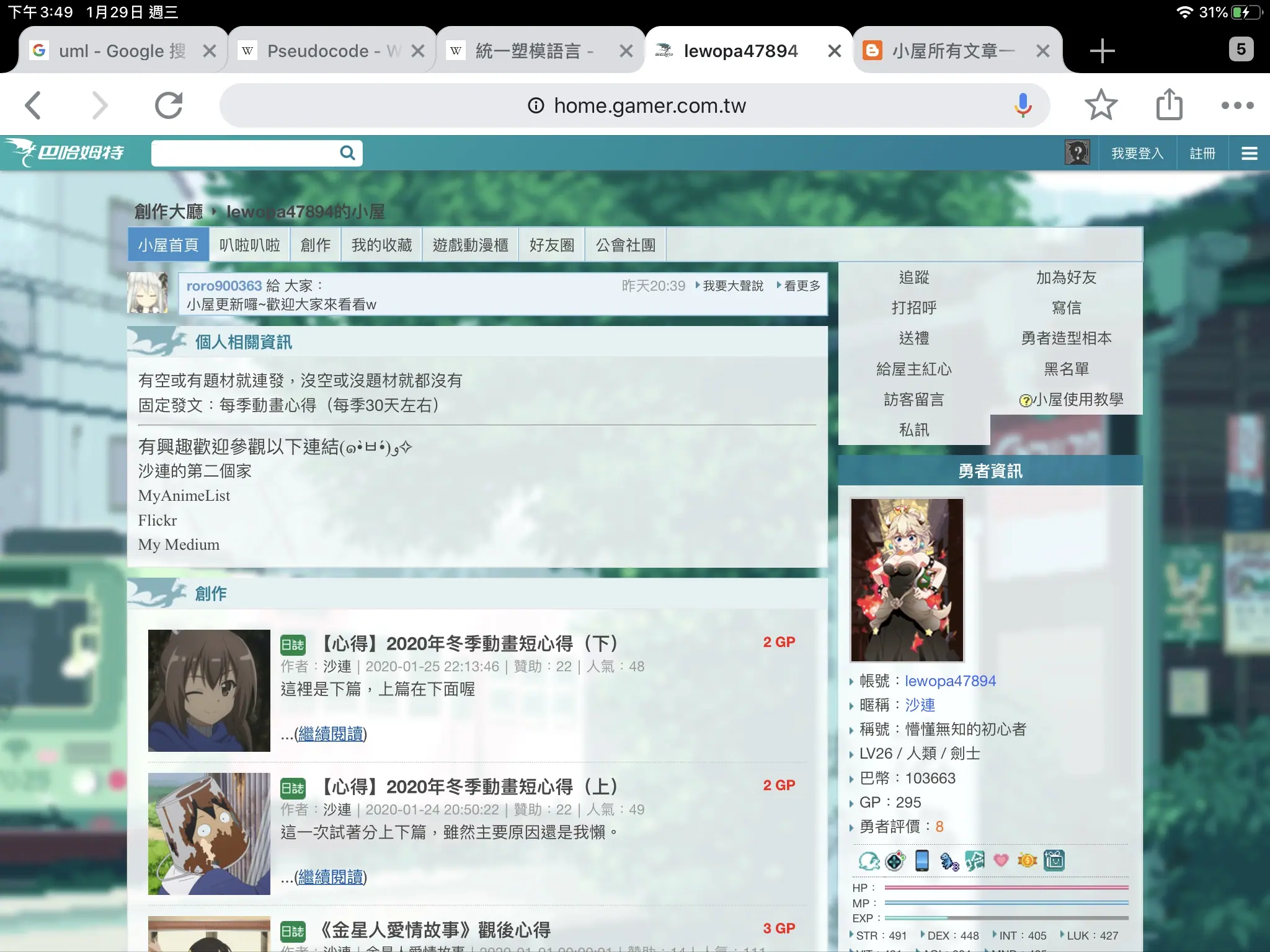Screen dimensions: 1270x952
Task: Click 繼續閱讀 under 冬季動畫短心得（下）
Action: (x=331, y=734)
